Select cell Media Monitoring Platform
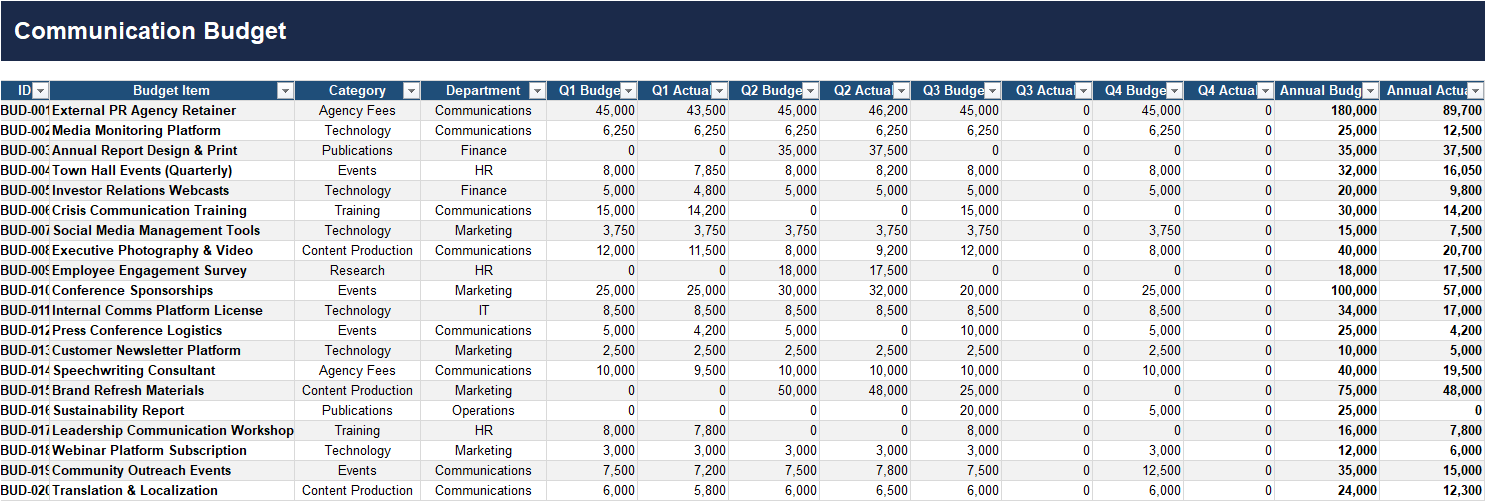The width and height of the screenshot is (1485, 501). [172, 131]
